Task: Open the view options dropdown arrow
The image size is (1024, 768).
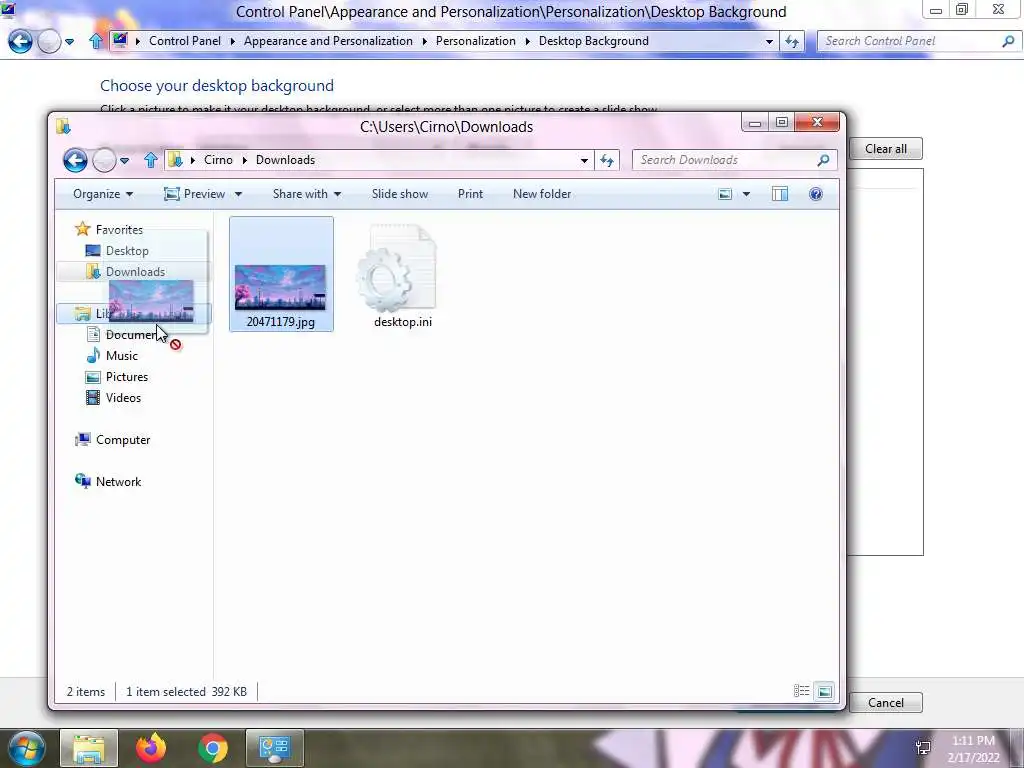Action: (746, 195)
